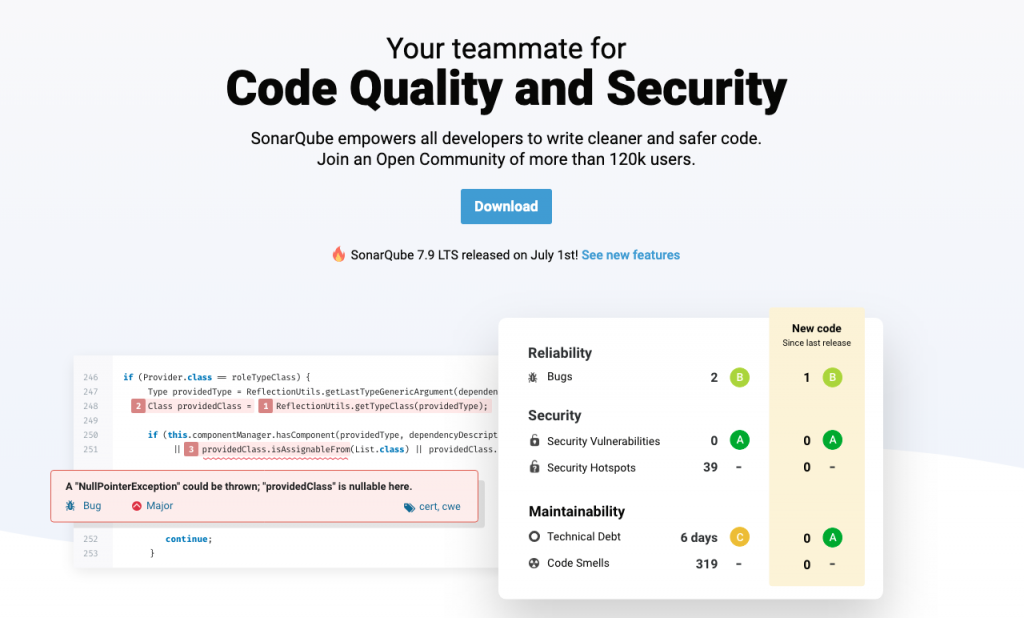Click the blue Download button

click(x=506, y=206)
